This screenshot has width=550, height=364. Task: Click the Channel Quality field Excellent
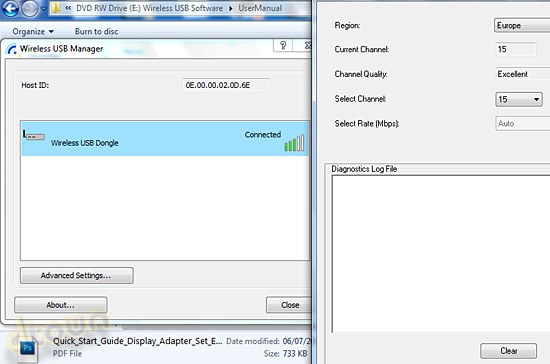click(523, 74)
